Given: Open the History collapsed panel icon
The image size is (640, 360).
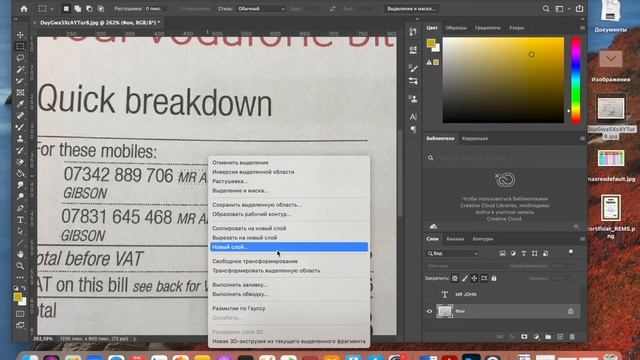Looking at the screenshot, I should tap(413, 32).
